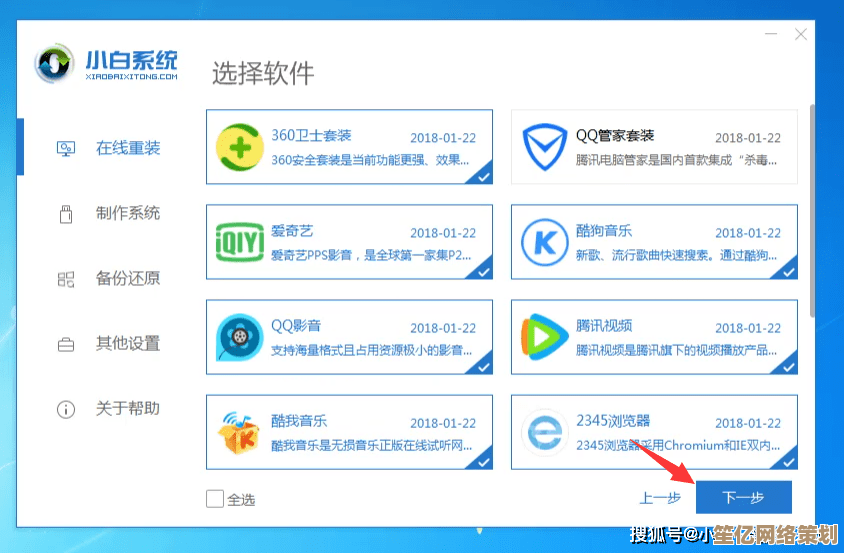Open the 在线重装 sidebar tab
The height and width of the screenshot is (553, 844).
(x=108, y=148)
